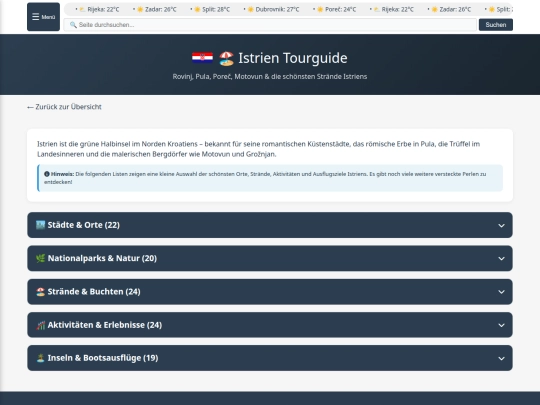Image resolution: width=540 pixels, height=405 pixels.
Task: Click the sun icon beside Dubrovnik: 27°C
Action: click(x=251, y=9)
